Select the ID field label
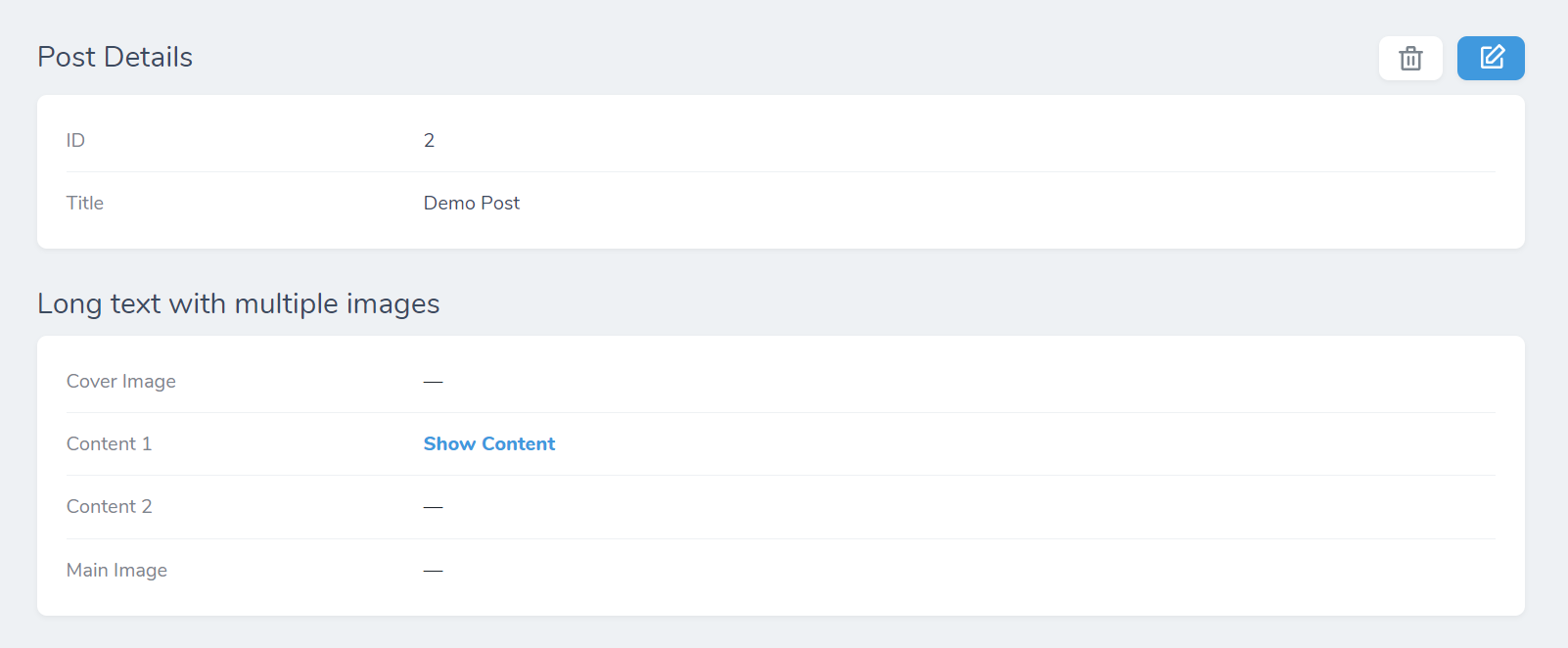The width and height of the screenshot is (1568, 648). 75,140
